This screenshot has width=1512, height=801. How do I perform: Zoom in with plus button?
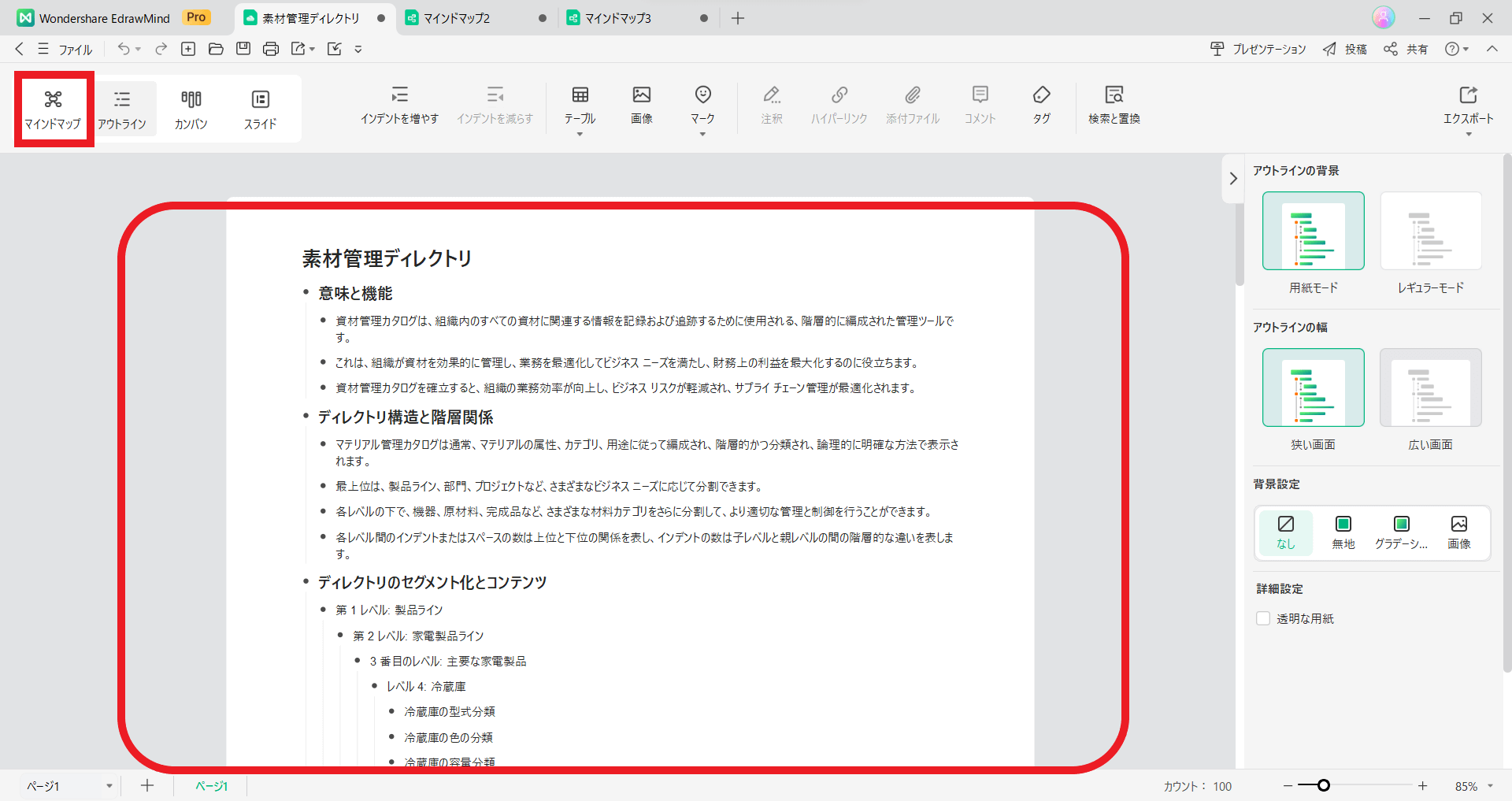(x=1423, y=786)
